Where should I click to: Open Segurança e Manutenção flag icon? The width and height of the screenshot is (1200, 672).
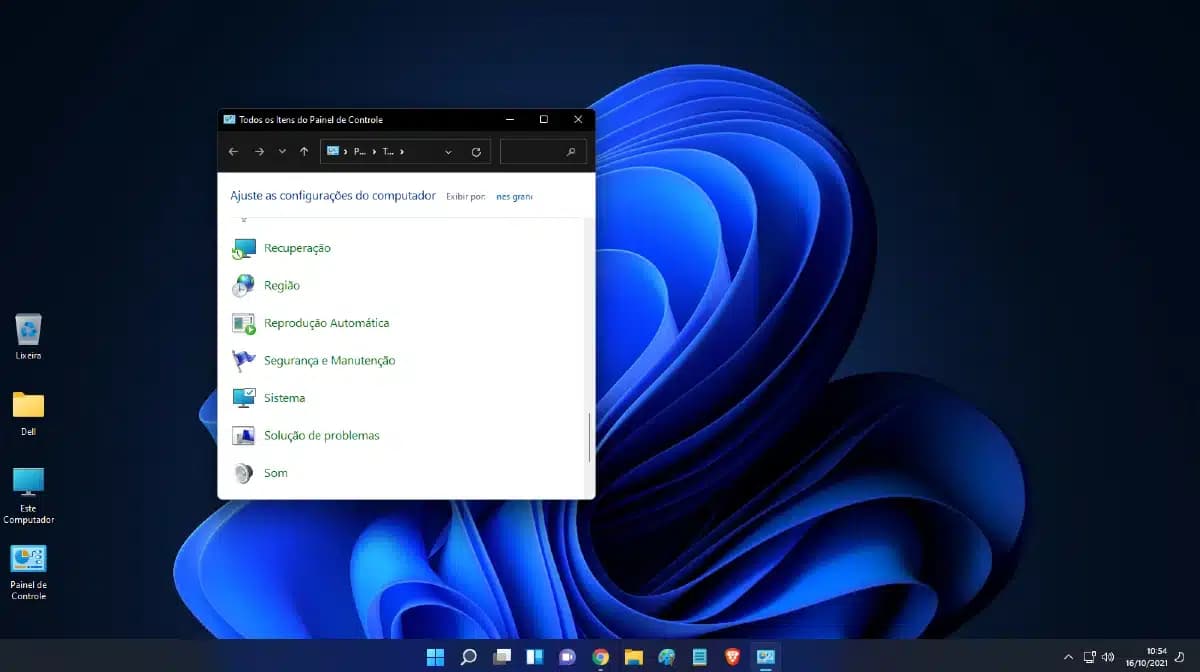[243, 361]
